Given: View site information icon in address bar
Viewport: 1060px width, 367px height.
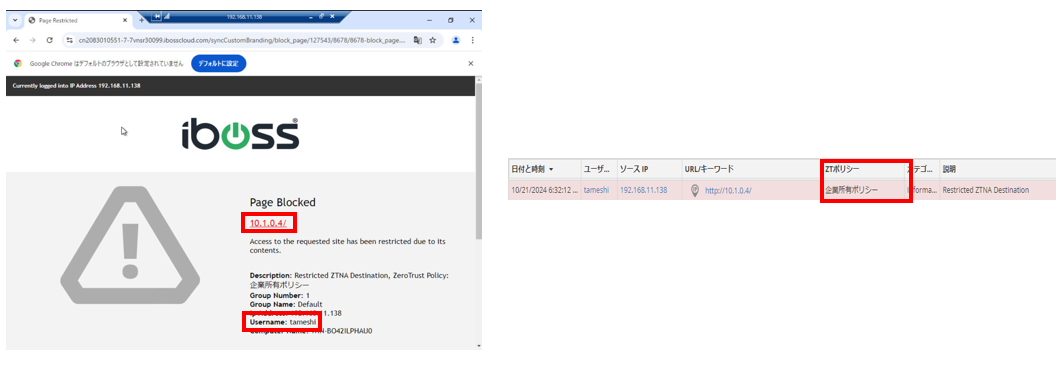Looking at the screenshot, I should (x=70, y=40).
